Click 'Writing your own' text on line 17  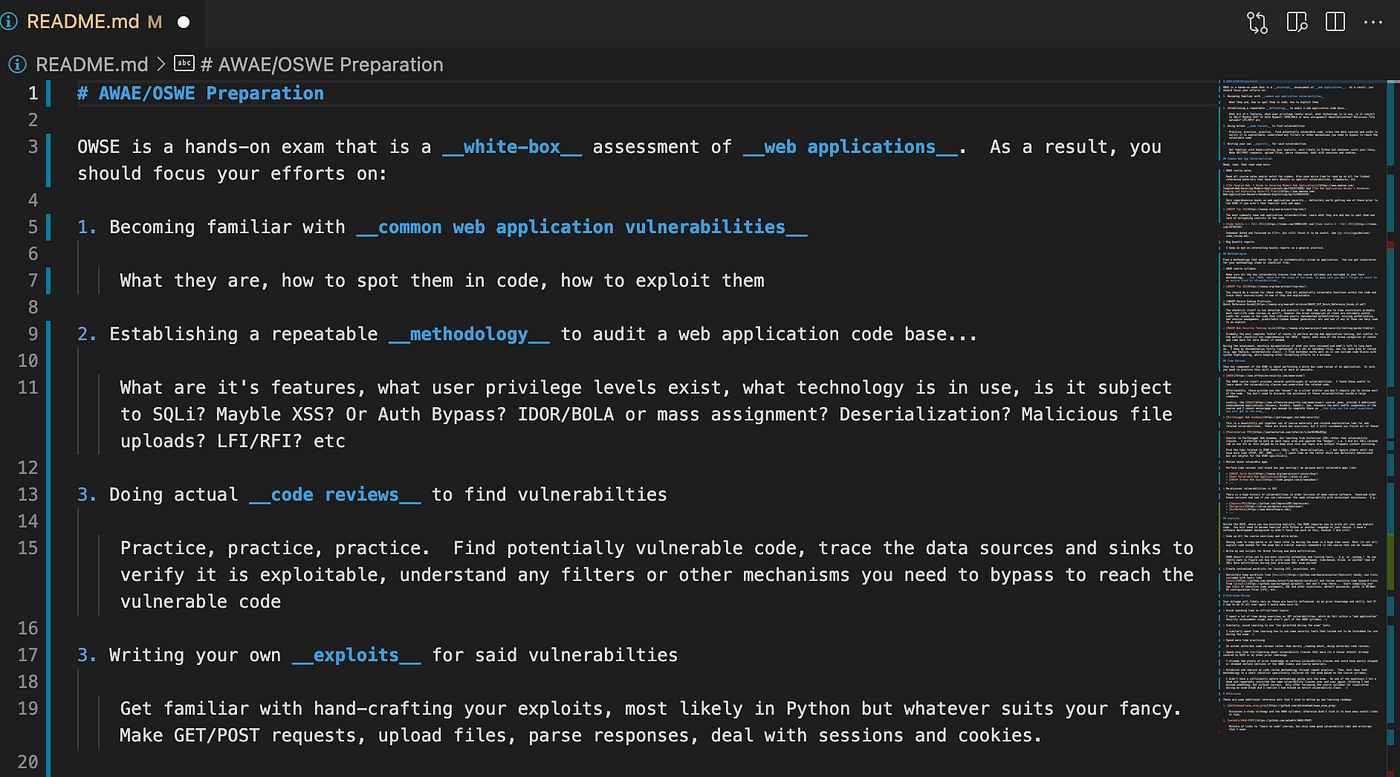pyautogui.click(x=195, y=655)
